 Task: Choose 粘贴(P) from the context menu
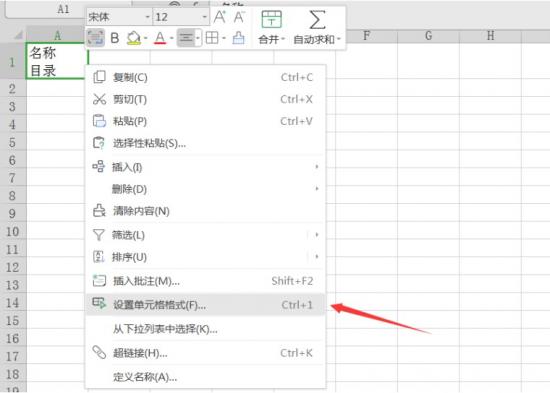point(205,121)
